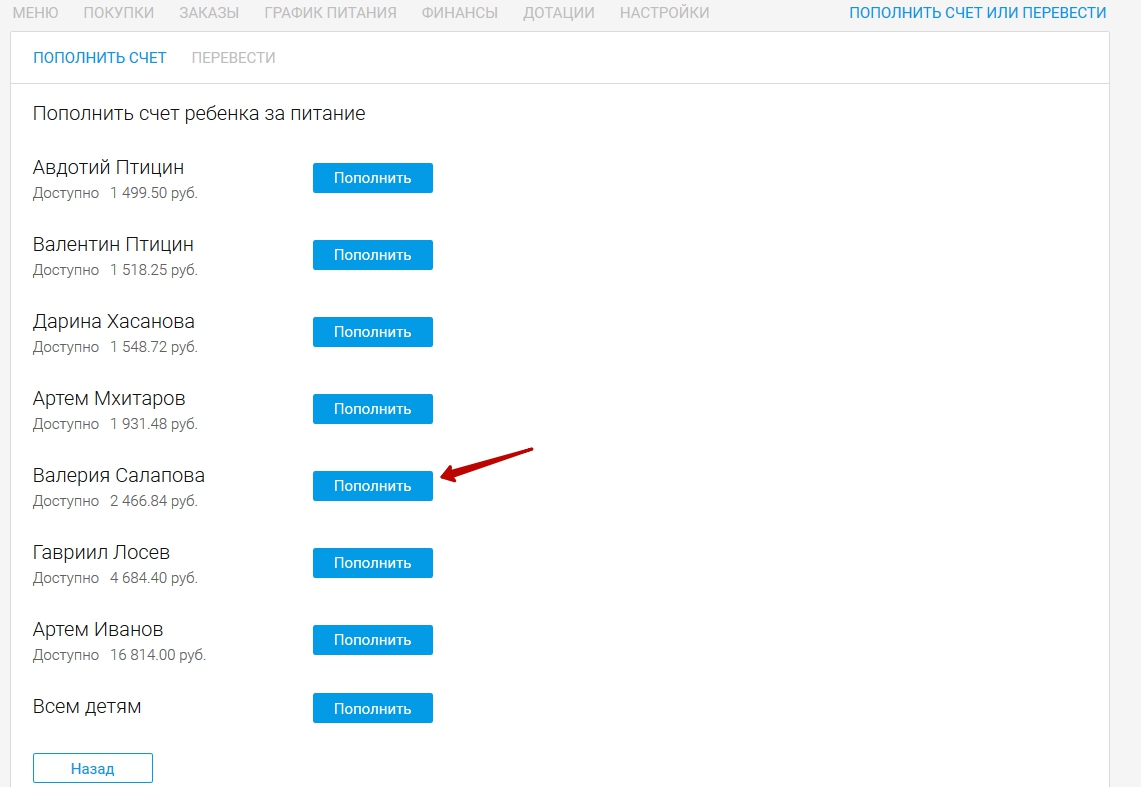Click the name Авдотий Птицин
Image resolution: width=1141 pixels, height=787 pixels.
pyautogui.click(x=108, y=167)
